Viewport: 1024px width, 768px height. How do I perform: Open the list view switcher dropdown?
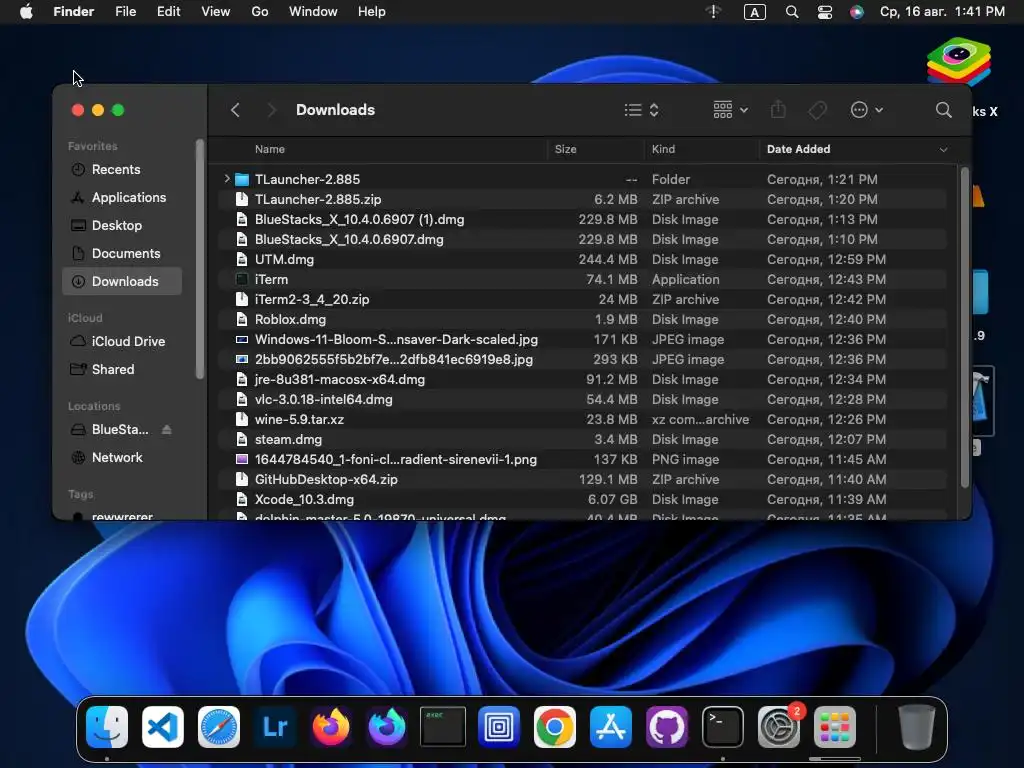[641, 110]
